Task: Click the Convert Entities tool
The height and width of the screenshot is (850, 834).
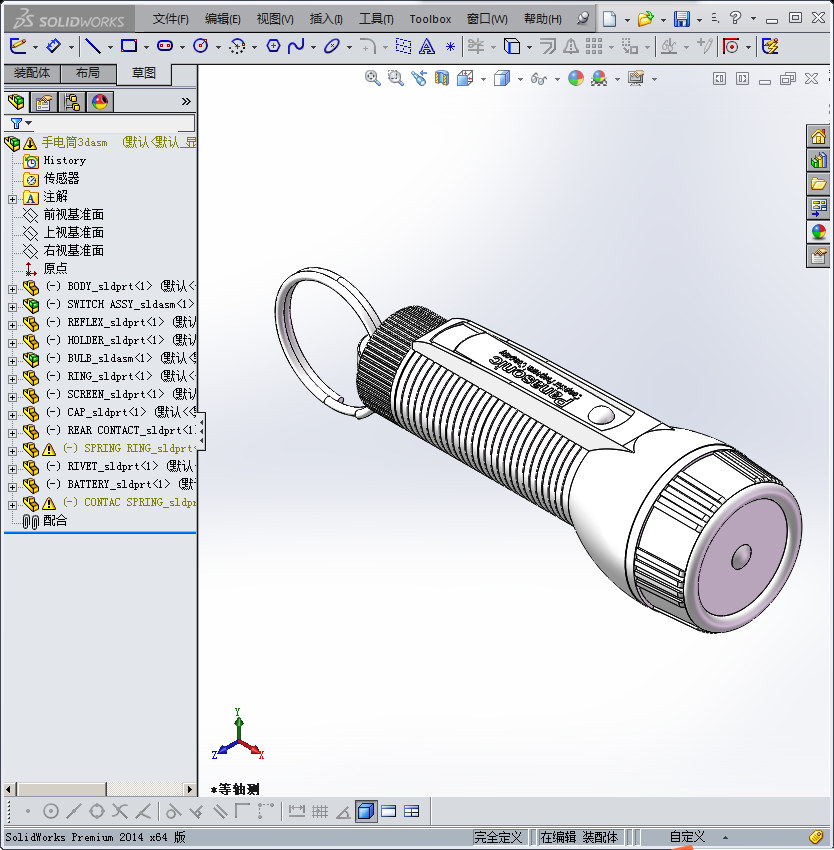Action: pos(512,46)
